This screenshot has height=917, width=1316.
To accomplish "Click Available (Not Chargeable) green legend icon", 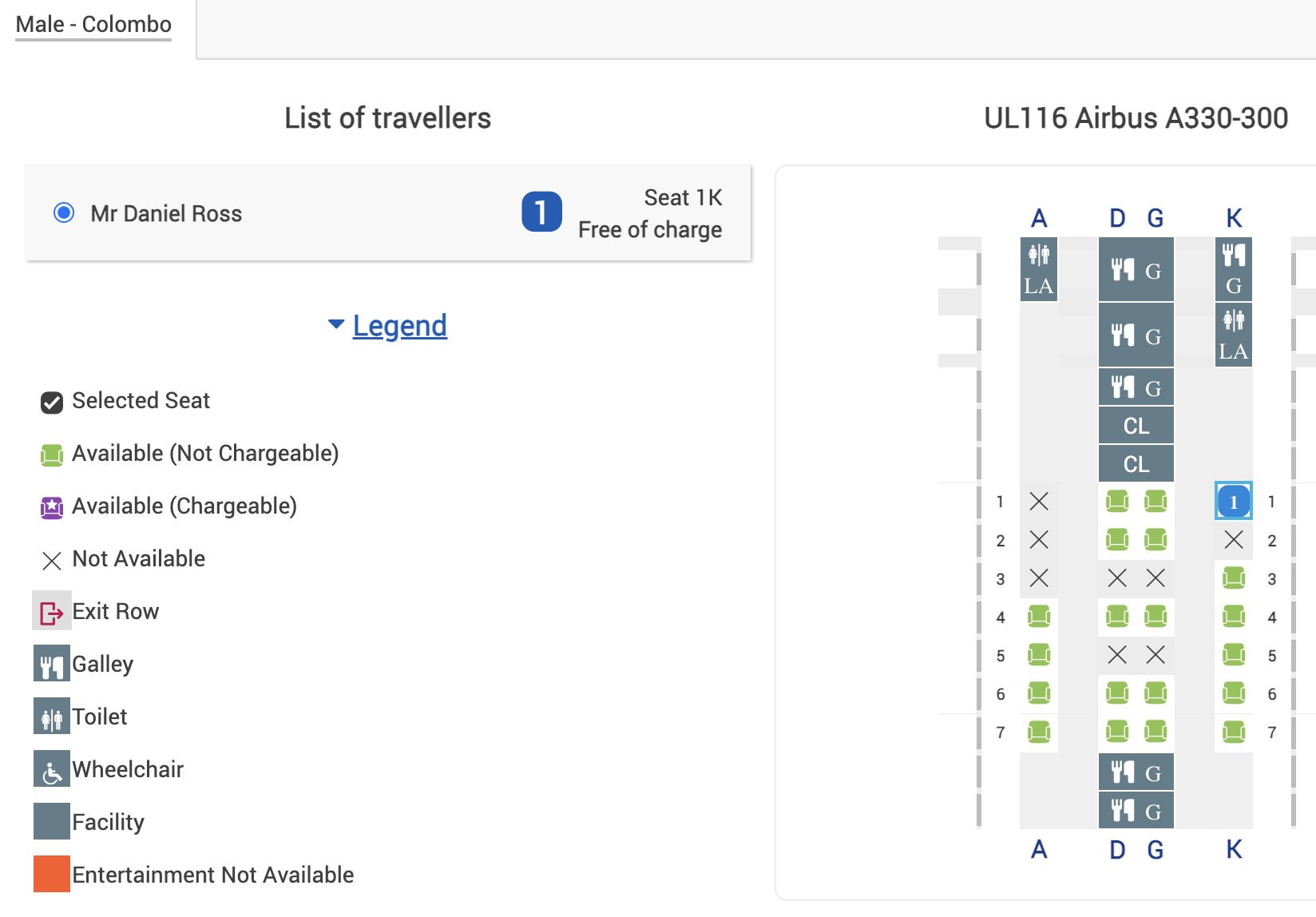I will point(52,455).
